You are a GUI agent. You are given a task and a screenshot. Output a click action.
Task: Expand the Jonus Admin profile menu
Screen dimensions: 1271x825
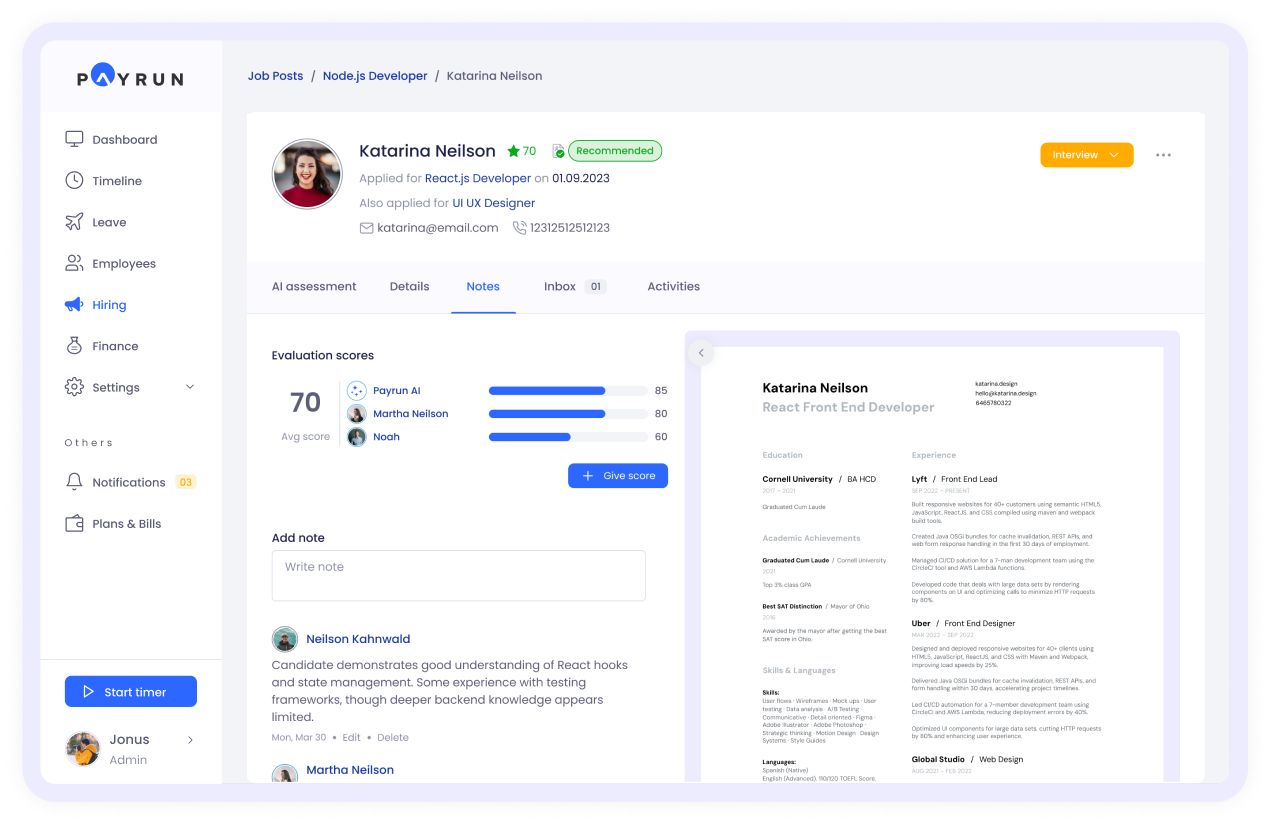[x=190, y=740]
